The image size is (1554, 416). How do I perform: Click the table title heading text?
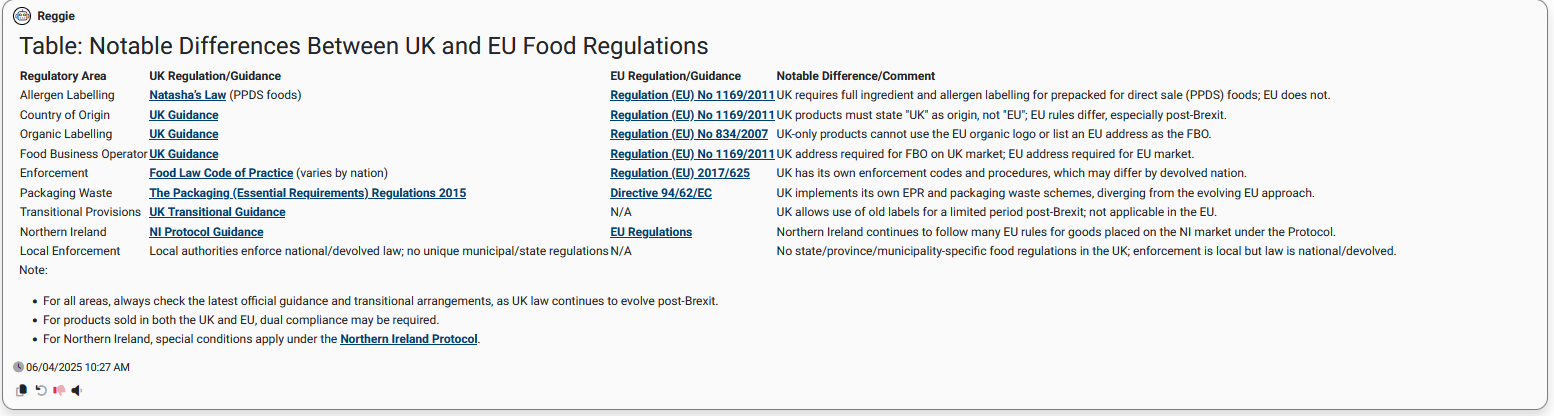point(364,46)
